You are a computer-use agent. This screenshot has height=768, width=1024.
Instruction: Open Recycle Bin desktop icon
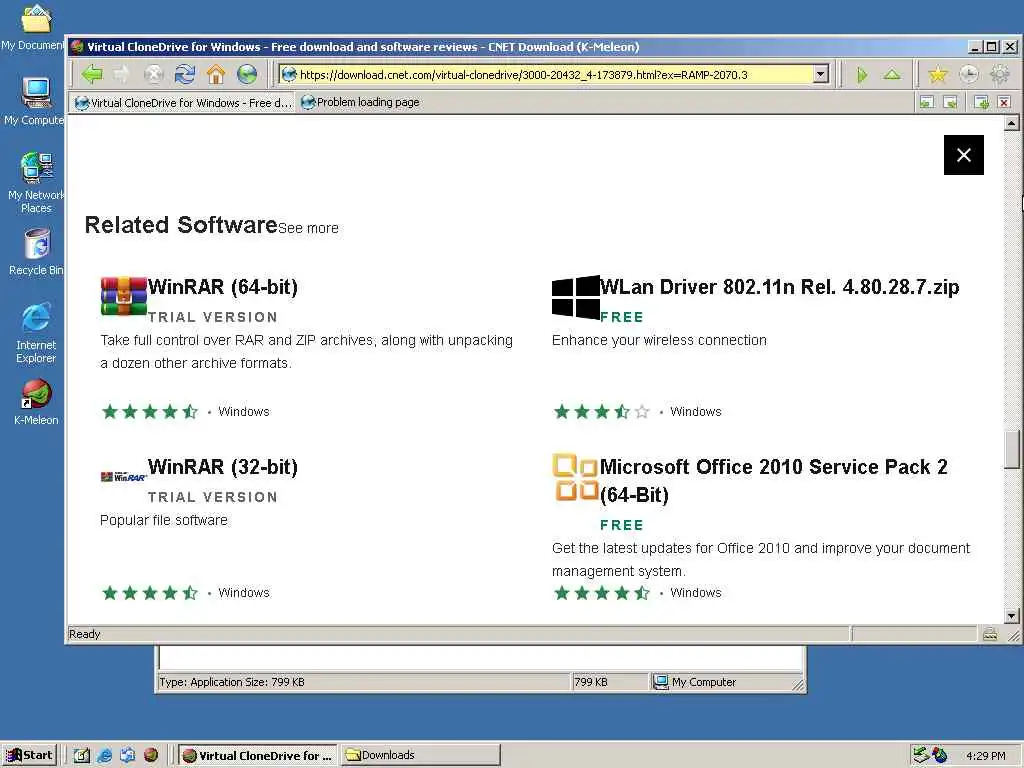pos(36,251)
